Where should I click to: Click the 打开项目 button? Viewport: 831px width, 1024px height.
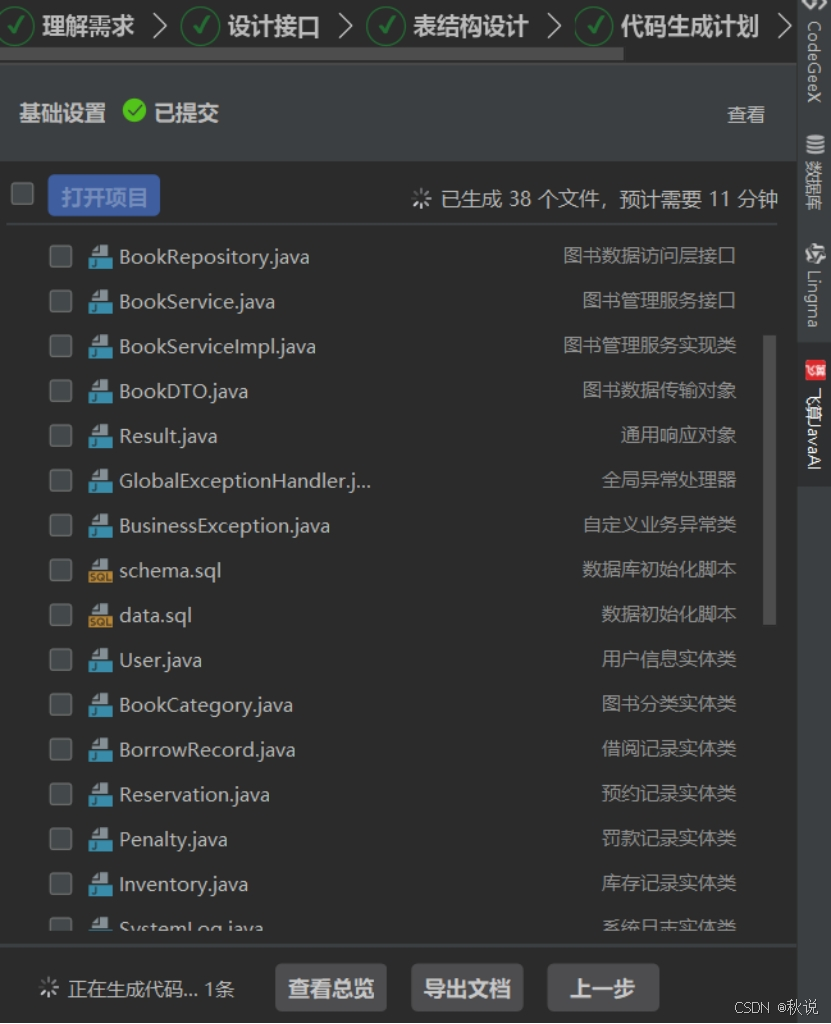[x=103, y=196]
